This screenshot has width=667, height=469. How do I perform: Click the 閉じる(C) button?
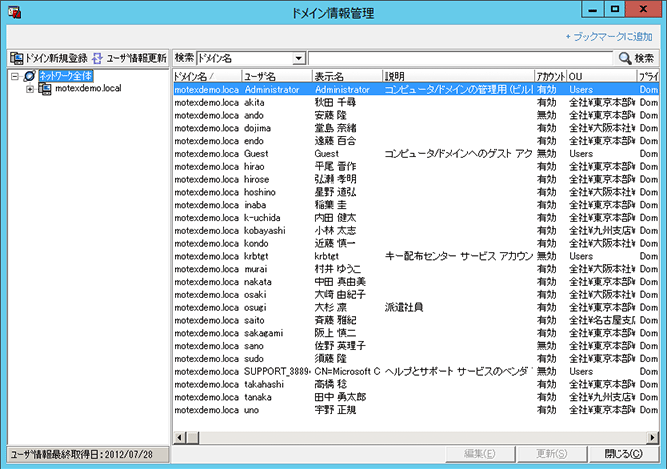(x=623, y=454)
